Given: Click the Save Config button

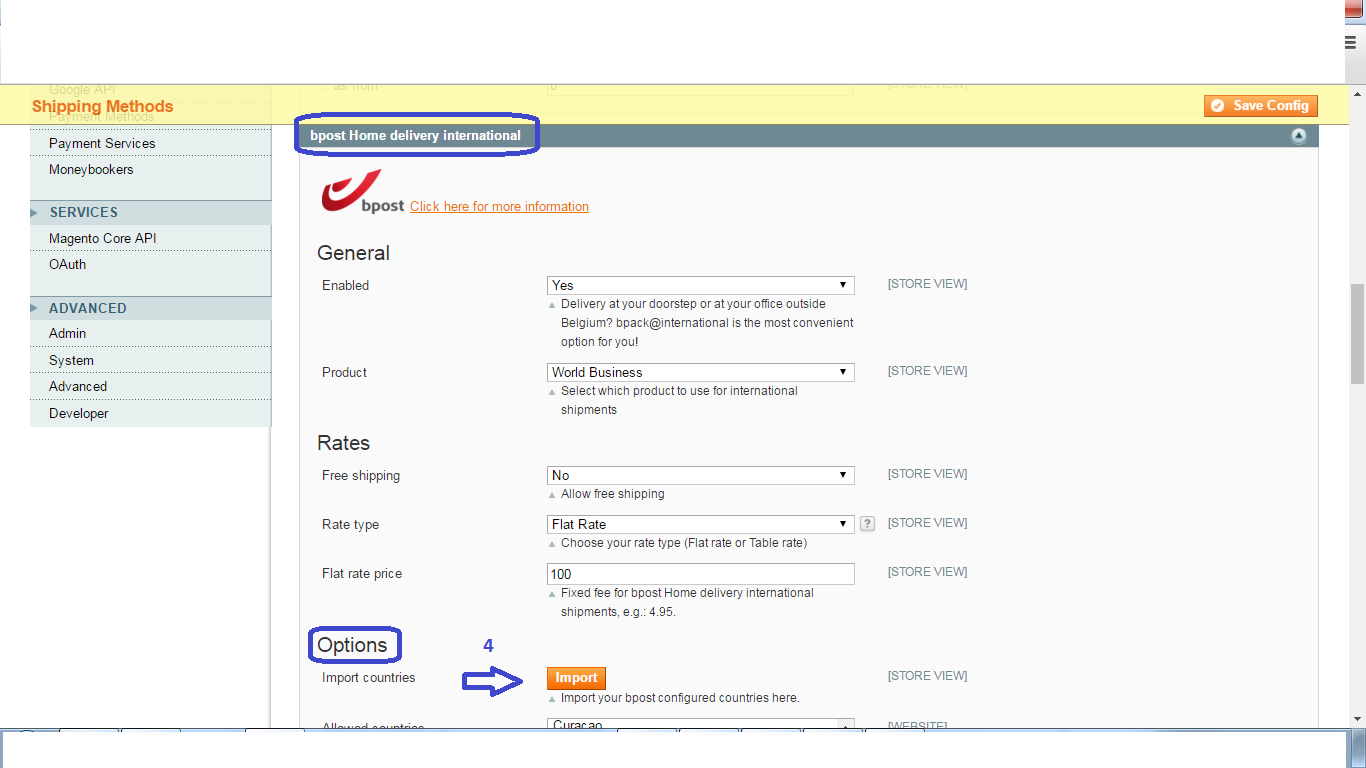Looking at the screenshot, I should [1261, 106].
